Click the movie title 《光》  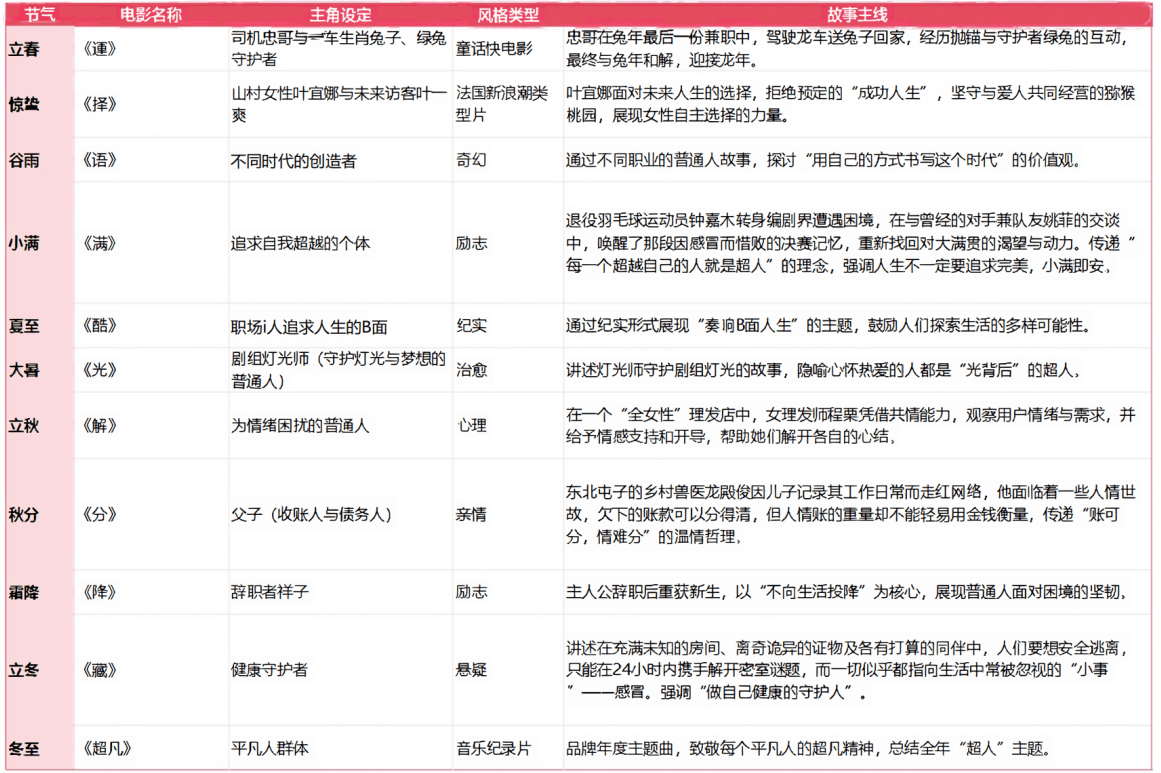99,369
